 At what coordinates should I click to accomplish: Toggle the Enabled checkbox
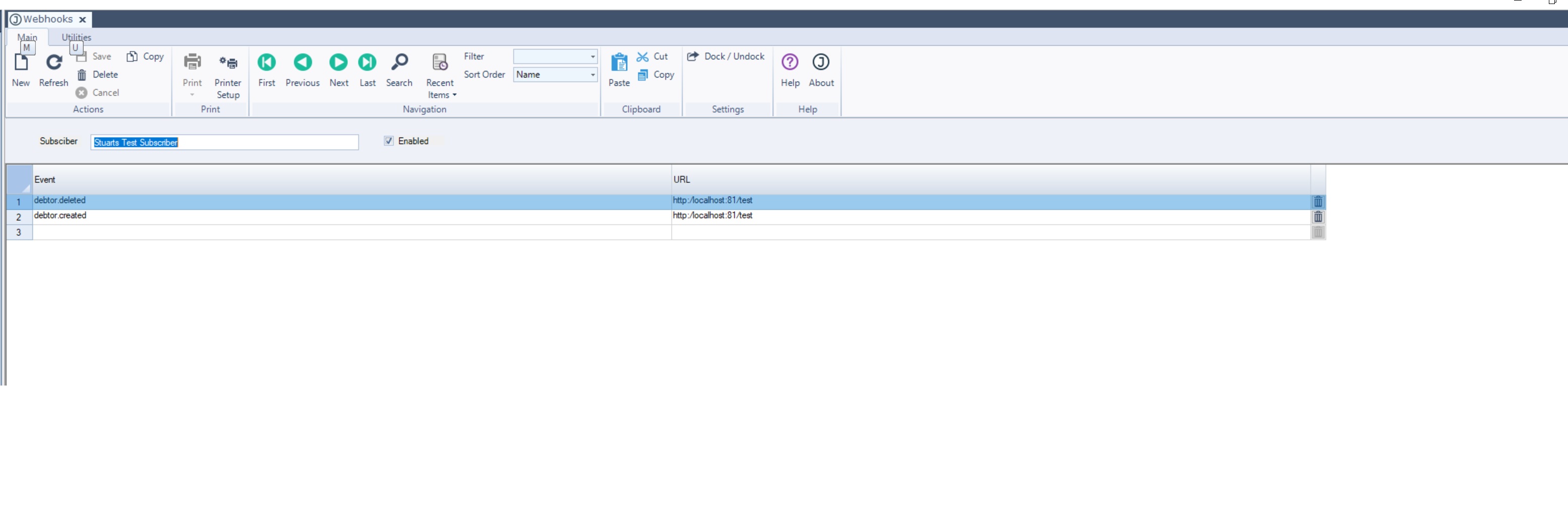point(389,141)
